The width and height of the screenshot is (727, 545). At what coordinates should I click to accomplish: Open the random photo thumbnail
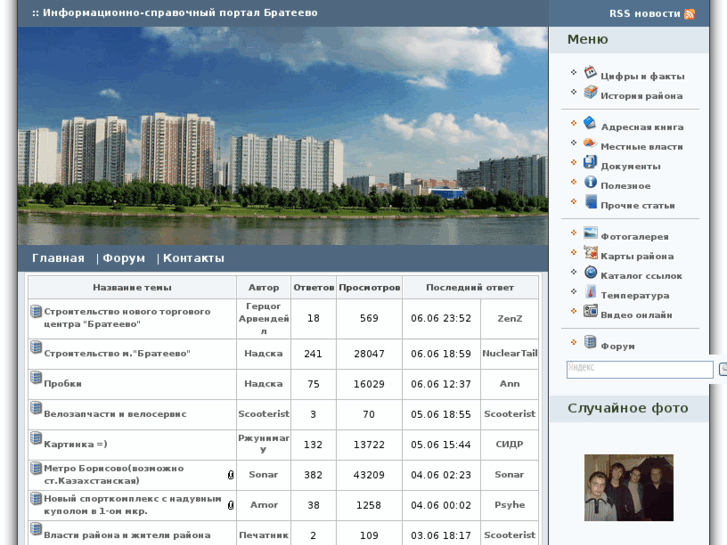coord(629,487)
